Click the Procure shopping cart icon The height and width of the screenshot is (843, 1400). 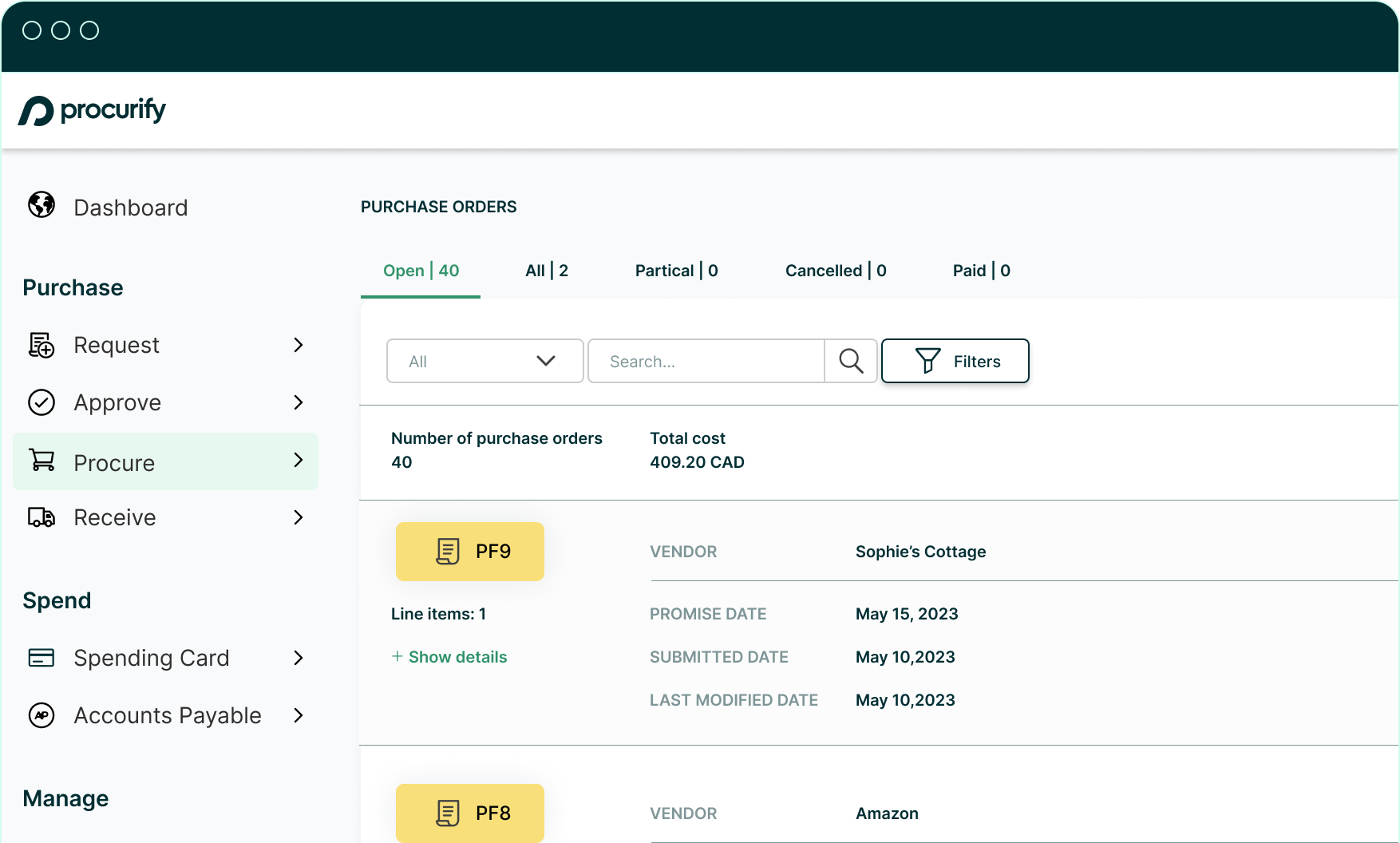42,461
